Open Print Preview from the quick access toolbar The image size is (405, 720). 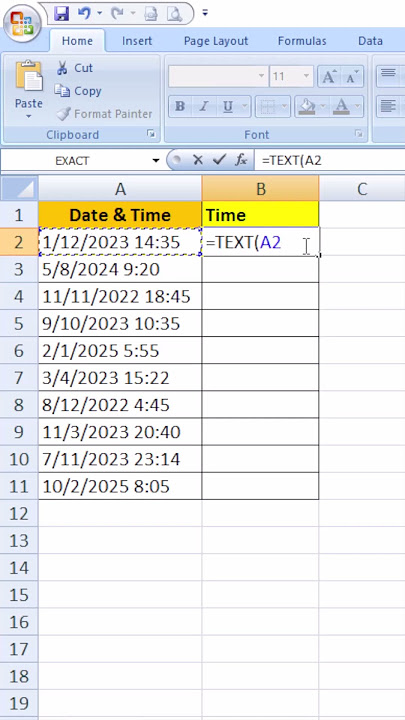tap(174, 14)
